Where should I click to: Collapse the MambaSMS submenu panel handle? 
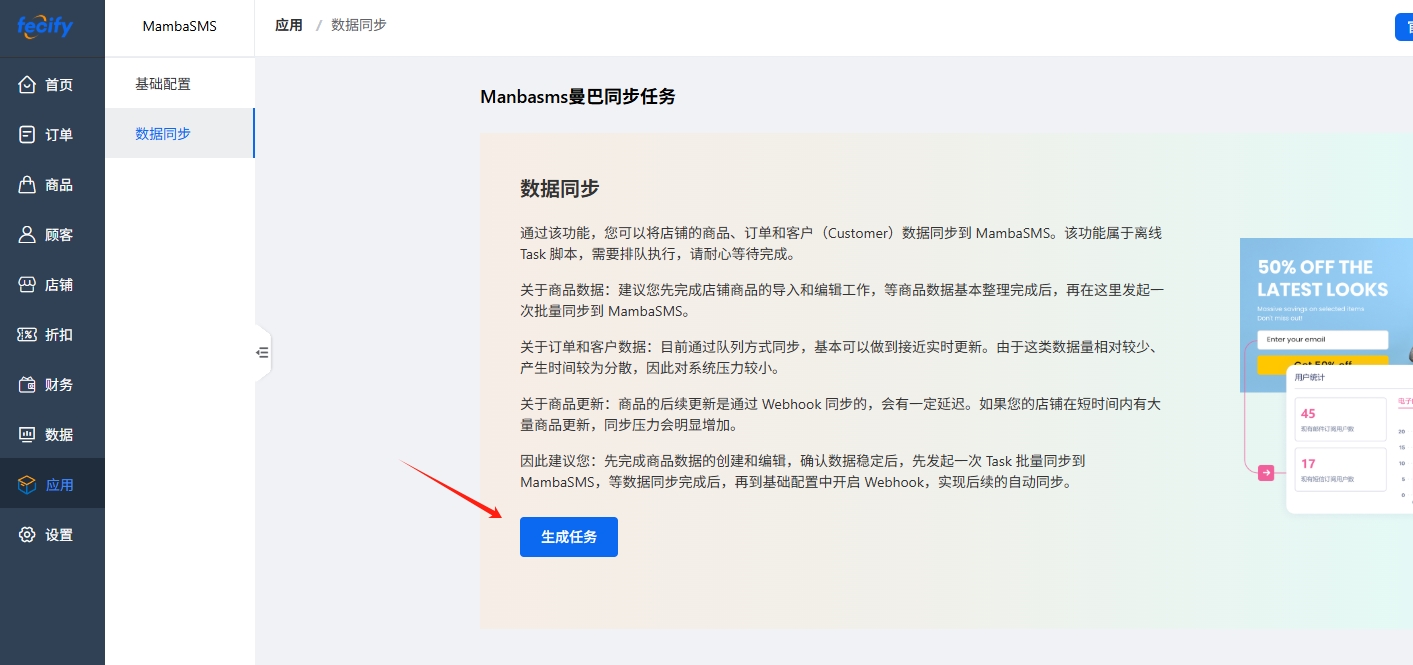pos(262,352)
